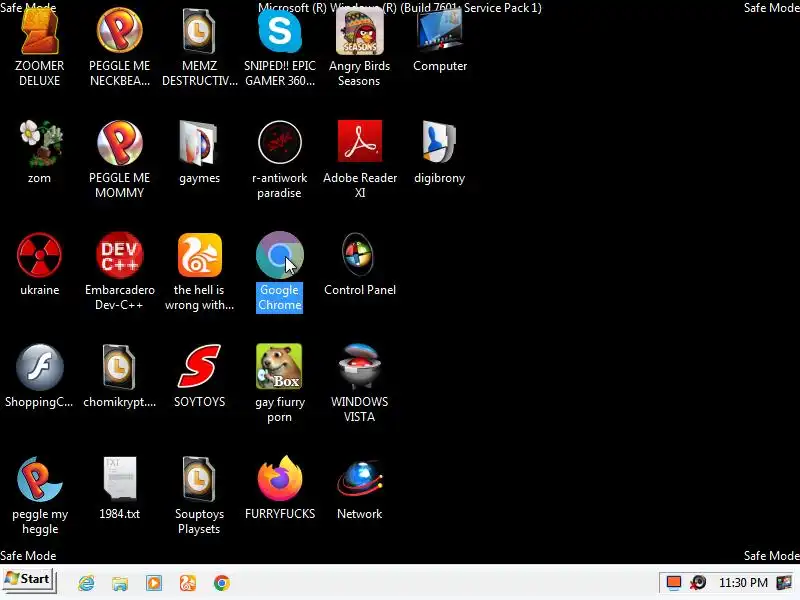Open the SOYTOYS icon
The height and width of the screenshot is (600, 800).
[199, 366]
